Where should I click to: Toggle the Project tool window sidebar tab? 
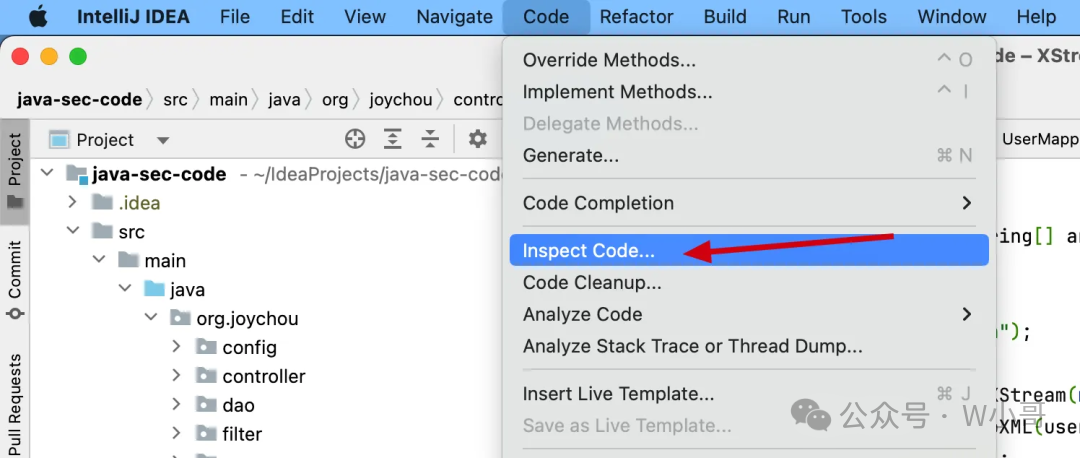pos(14,170)
